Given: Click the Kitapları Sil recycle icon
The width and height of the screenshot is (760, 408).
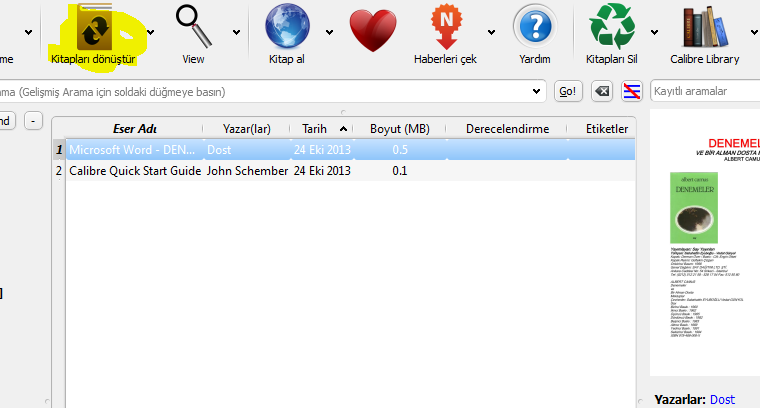Looking at the screenshot, I should (x=612, y=35).
